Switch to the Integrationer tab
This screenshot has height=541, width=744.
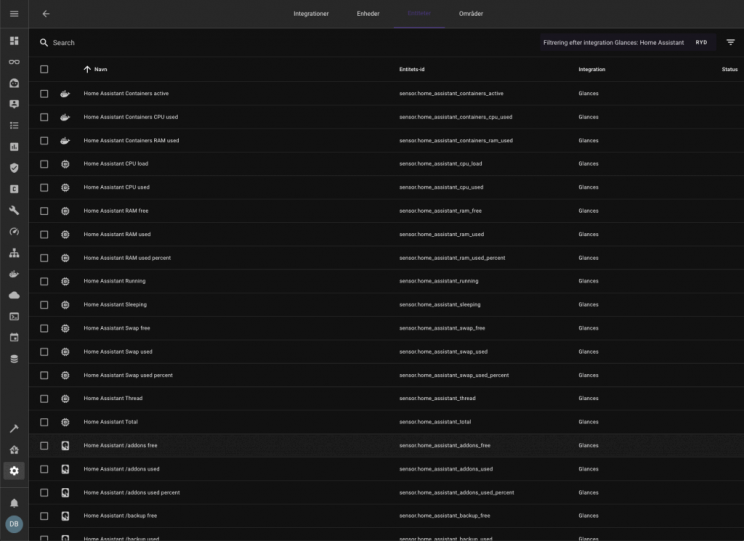(311, 14)
